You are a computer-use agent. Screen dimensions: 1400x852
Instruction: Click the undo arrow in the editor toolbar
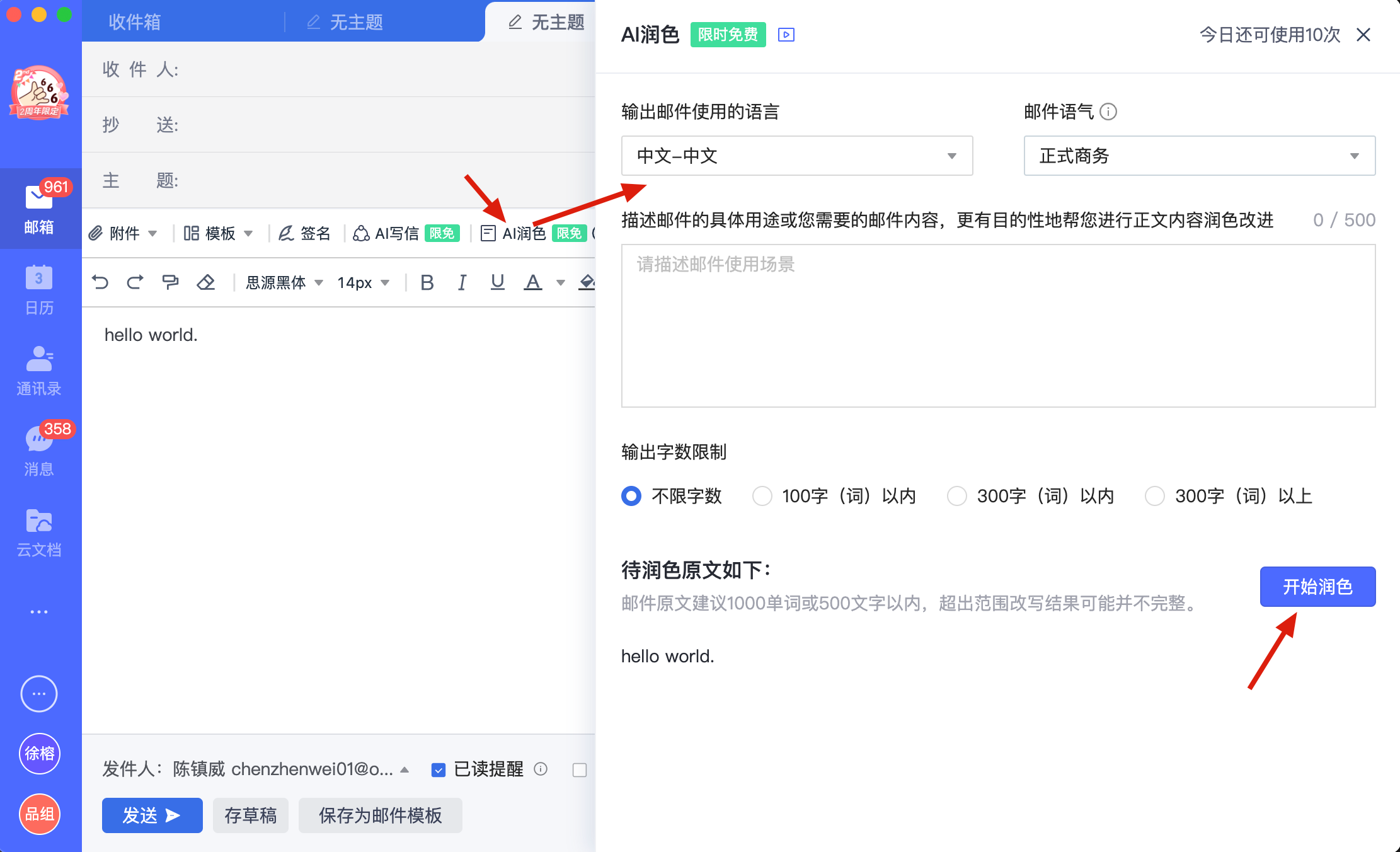(x=100, y=282)
